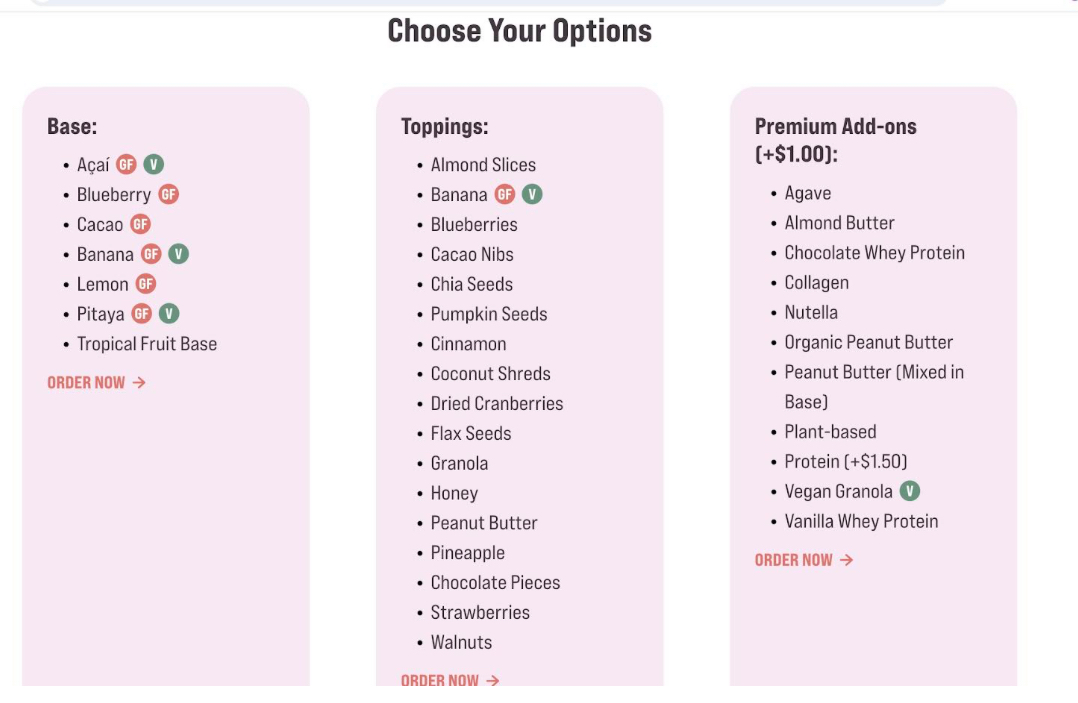Click the GF badge next to Lemon base
The width and height of the screenshot is (1078, 703).
[x=146, y=284]
